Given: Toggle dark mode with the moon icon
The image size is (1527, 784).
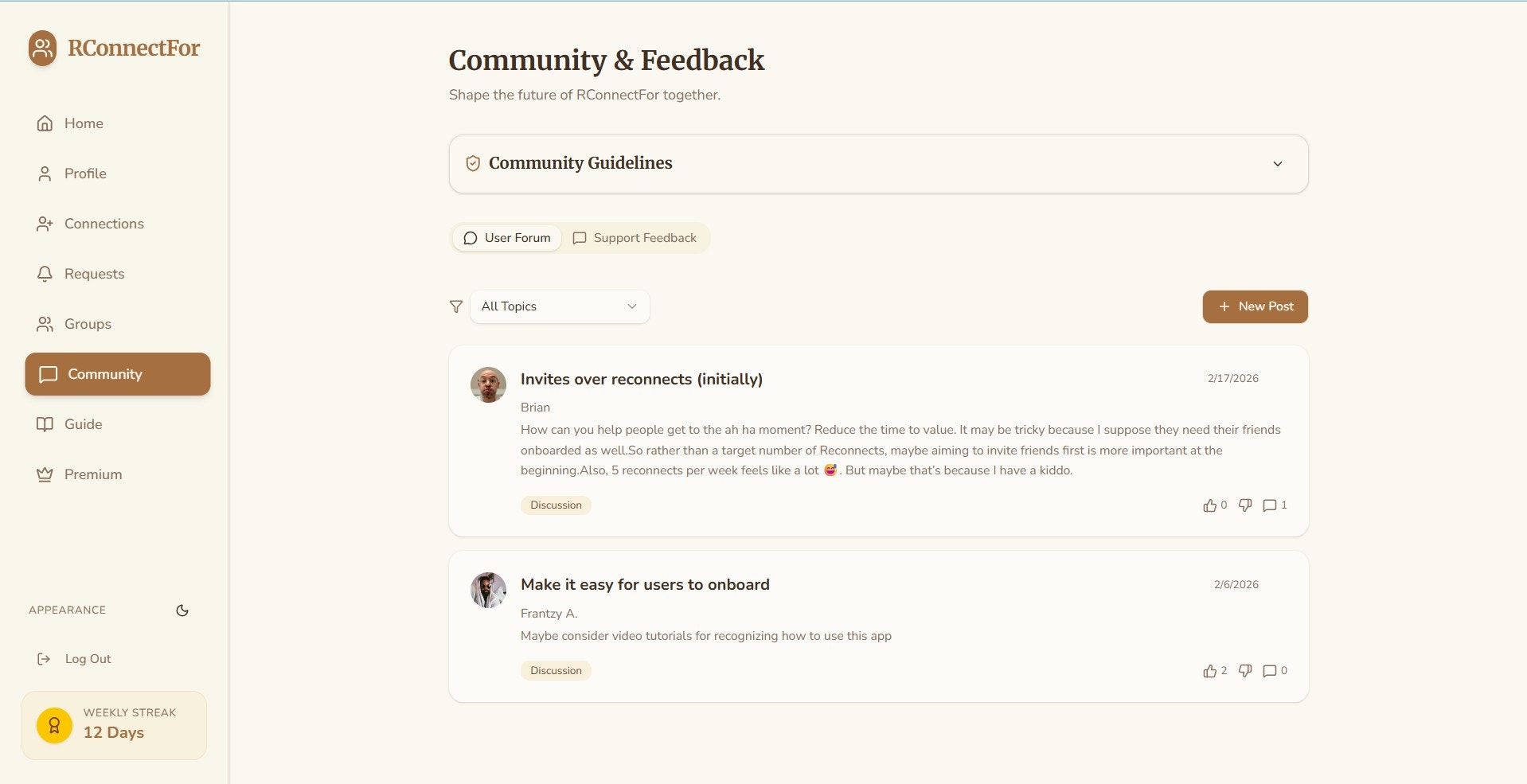Looking at the screenshot, I should pos(182,610).
